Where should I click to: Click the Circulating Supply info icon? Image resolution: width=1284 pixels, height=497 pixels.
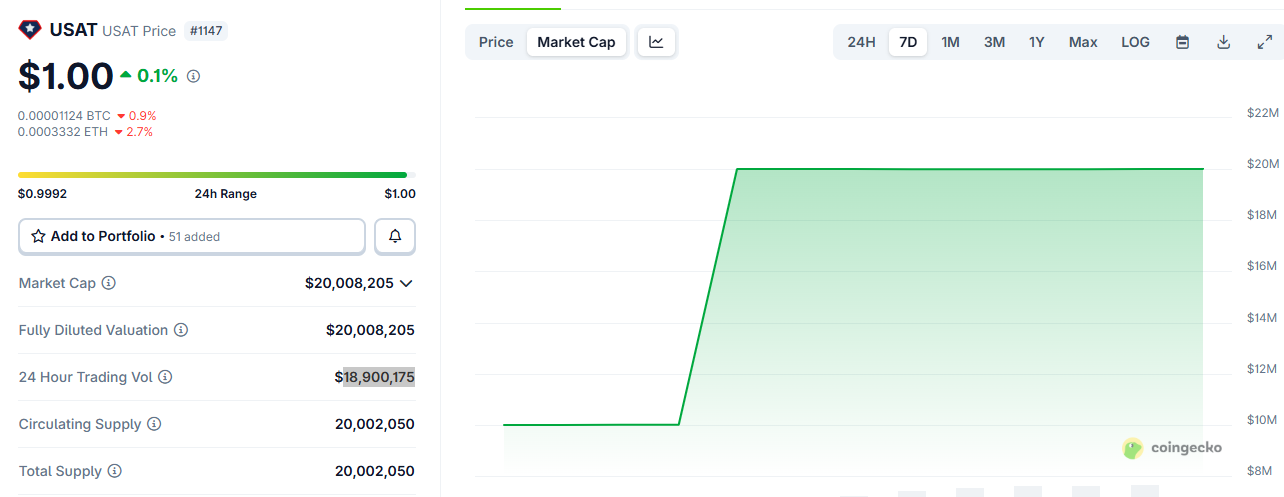pos(154,424)
